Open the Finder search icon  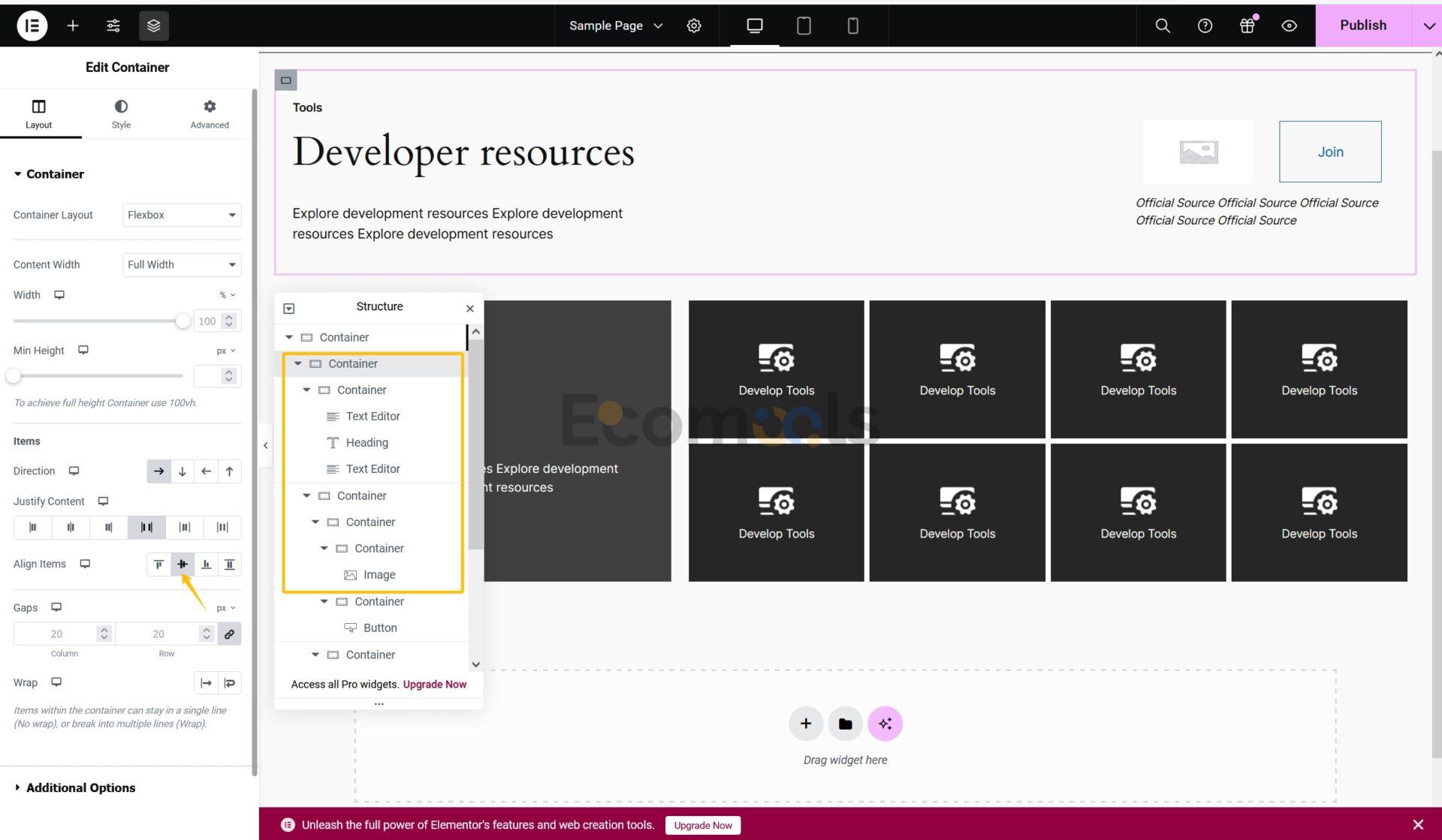point(1163,26)
